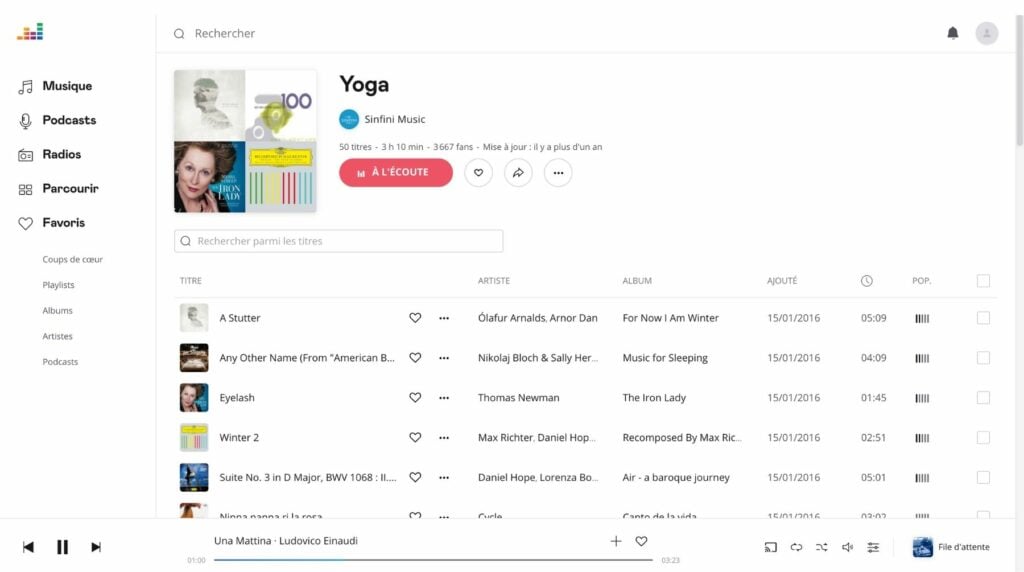1024x572 pixels.
Task: Sort tracks by POP. column
Action: pos(921,281)
